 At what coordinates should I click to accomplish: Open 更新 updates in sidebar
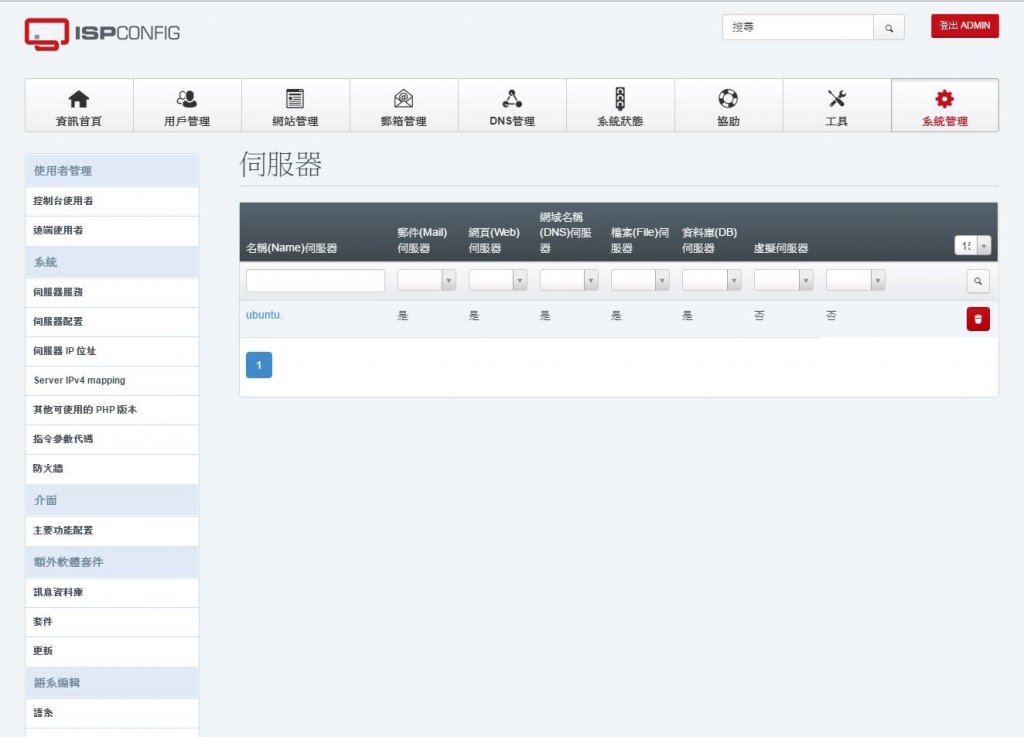click(x=112, y=651)
